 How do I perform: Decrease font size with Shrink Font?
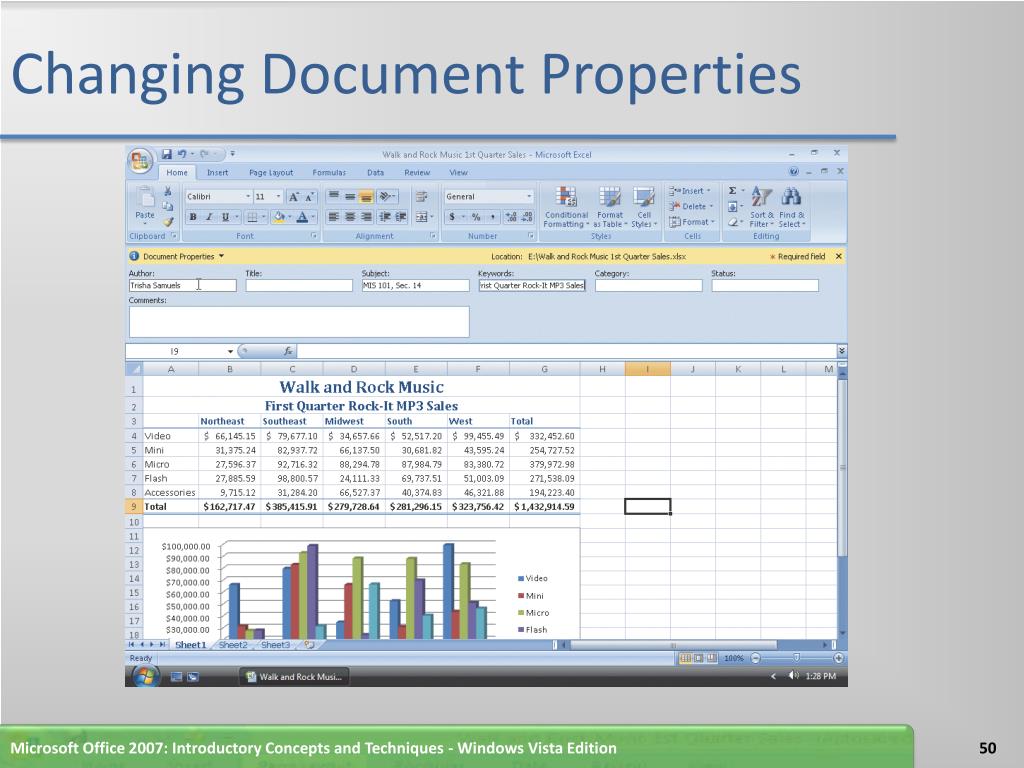click(x=310, y=197)
